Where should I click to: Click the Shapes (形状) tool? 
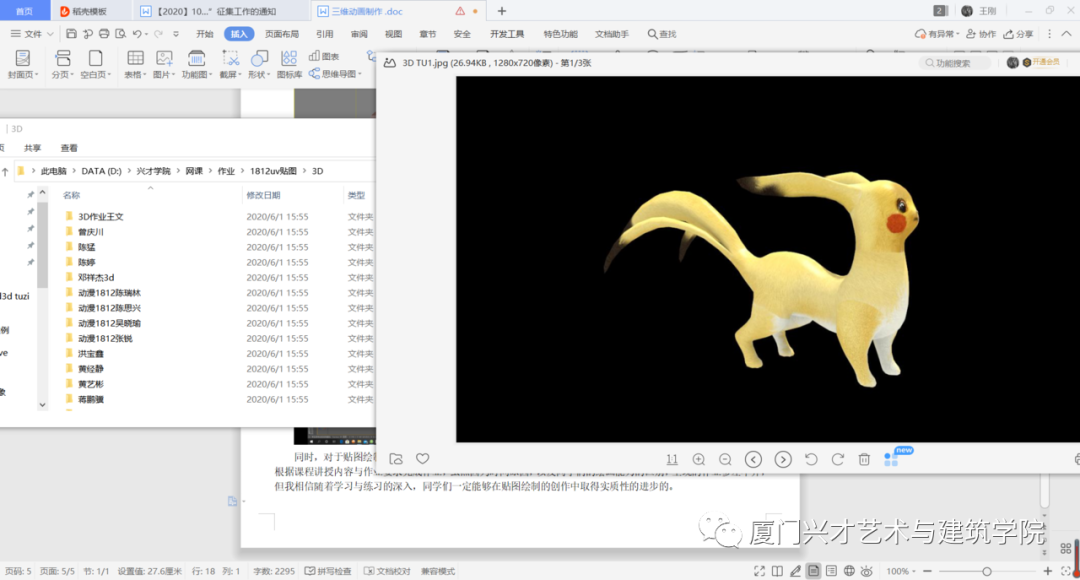click(259, 65)
